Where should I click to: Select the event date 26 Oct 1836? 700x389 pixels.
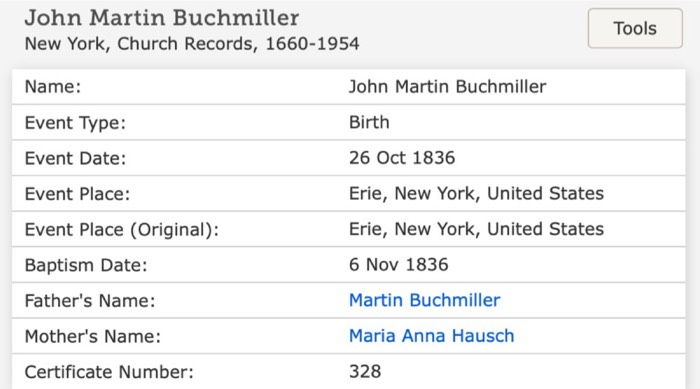click(x=402, y=158)
